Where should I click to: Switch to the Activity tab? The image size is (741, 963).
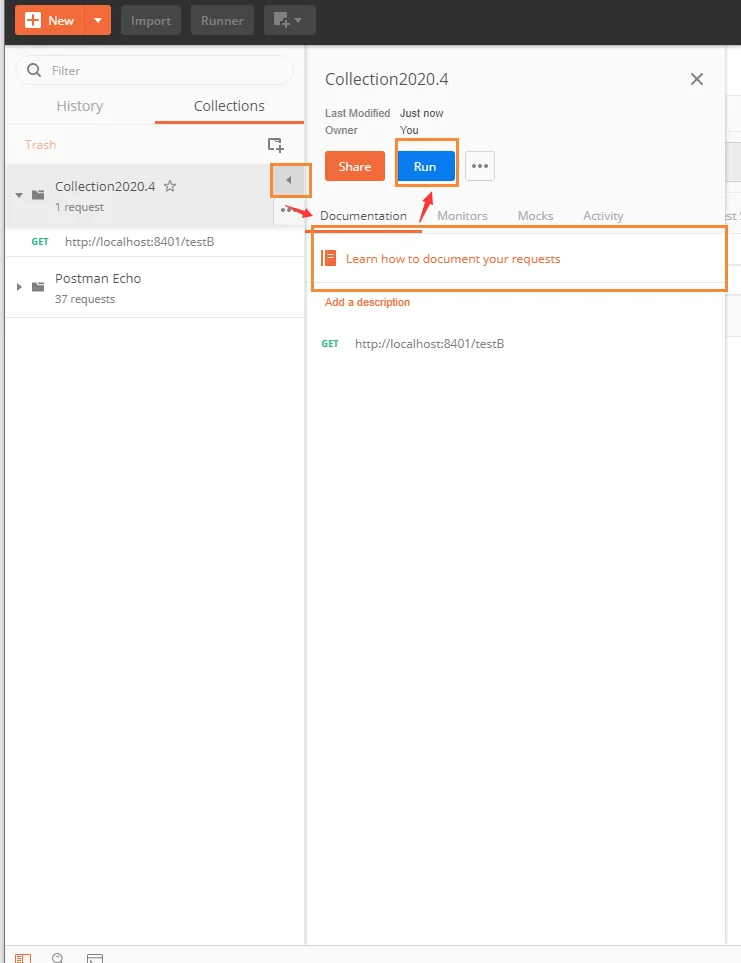pyautogui.click(x=603, y=216)
